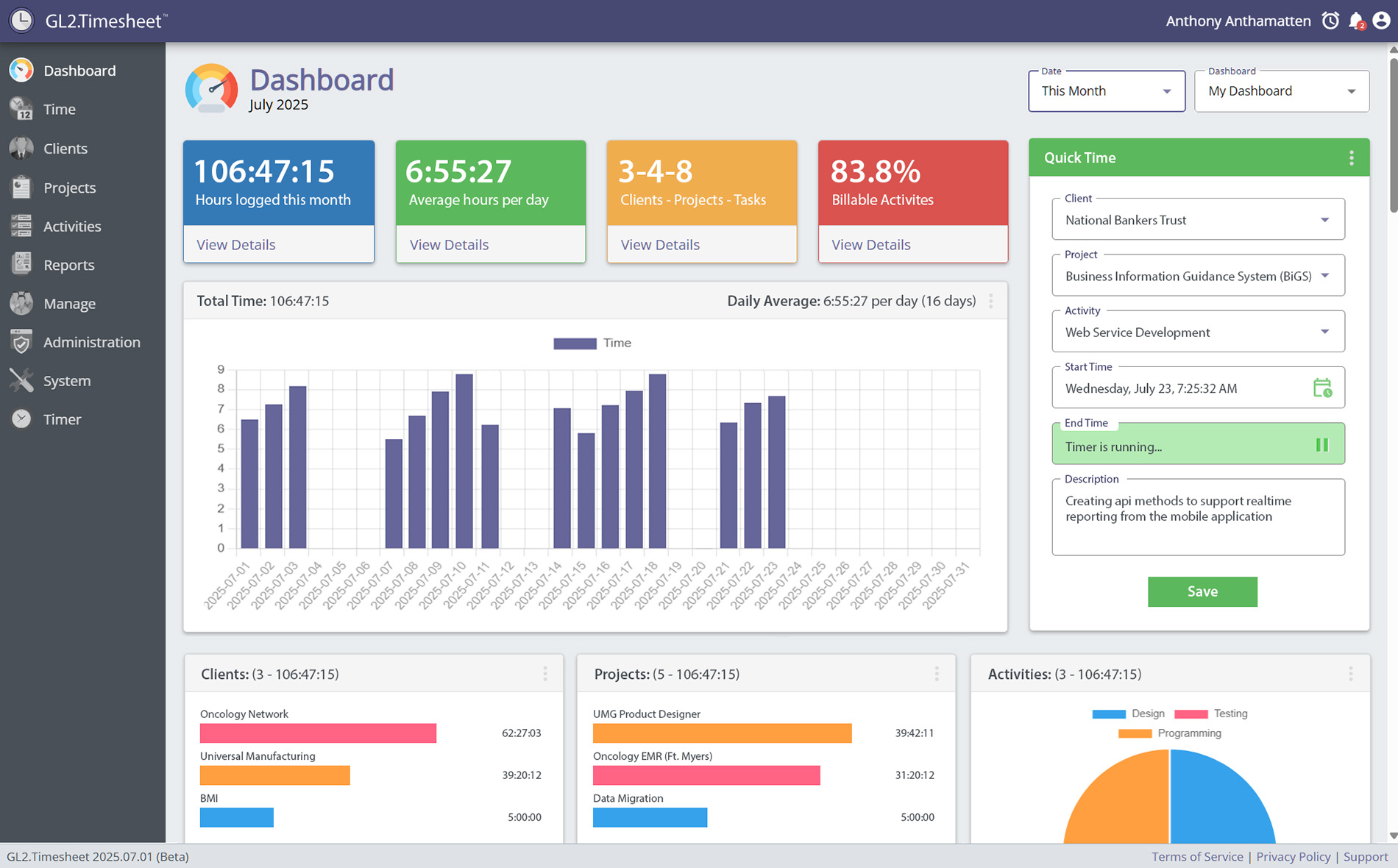Go to Time in sidebar
This screenshot has width=1398, height=868.
[x=60, y=109]
